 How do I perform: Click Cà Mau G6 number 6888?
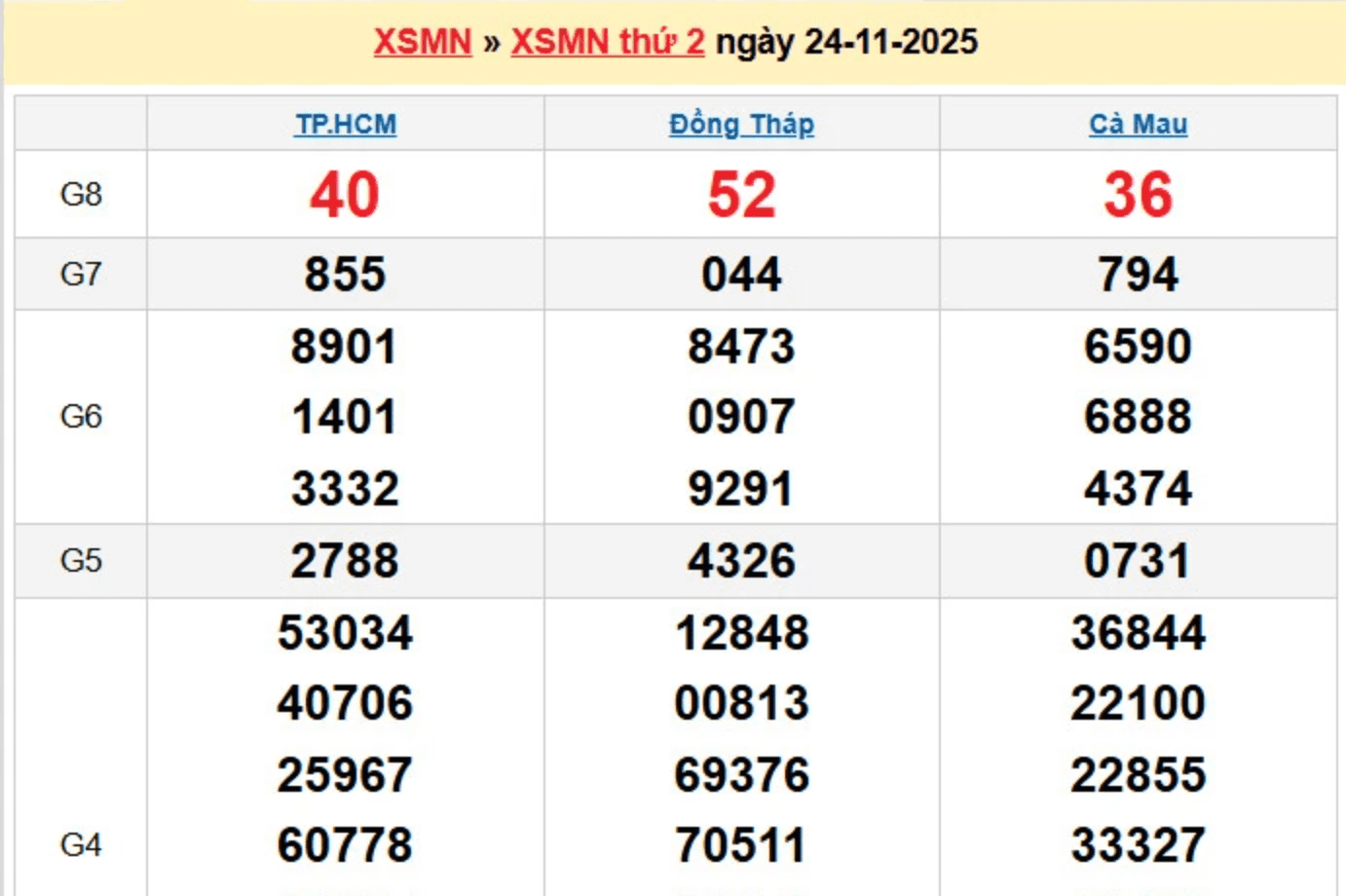click(1138, 417)
